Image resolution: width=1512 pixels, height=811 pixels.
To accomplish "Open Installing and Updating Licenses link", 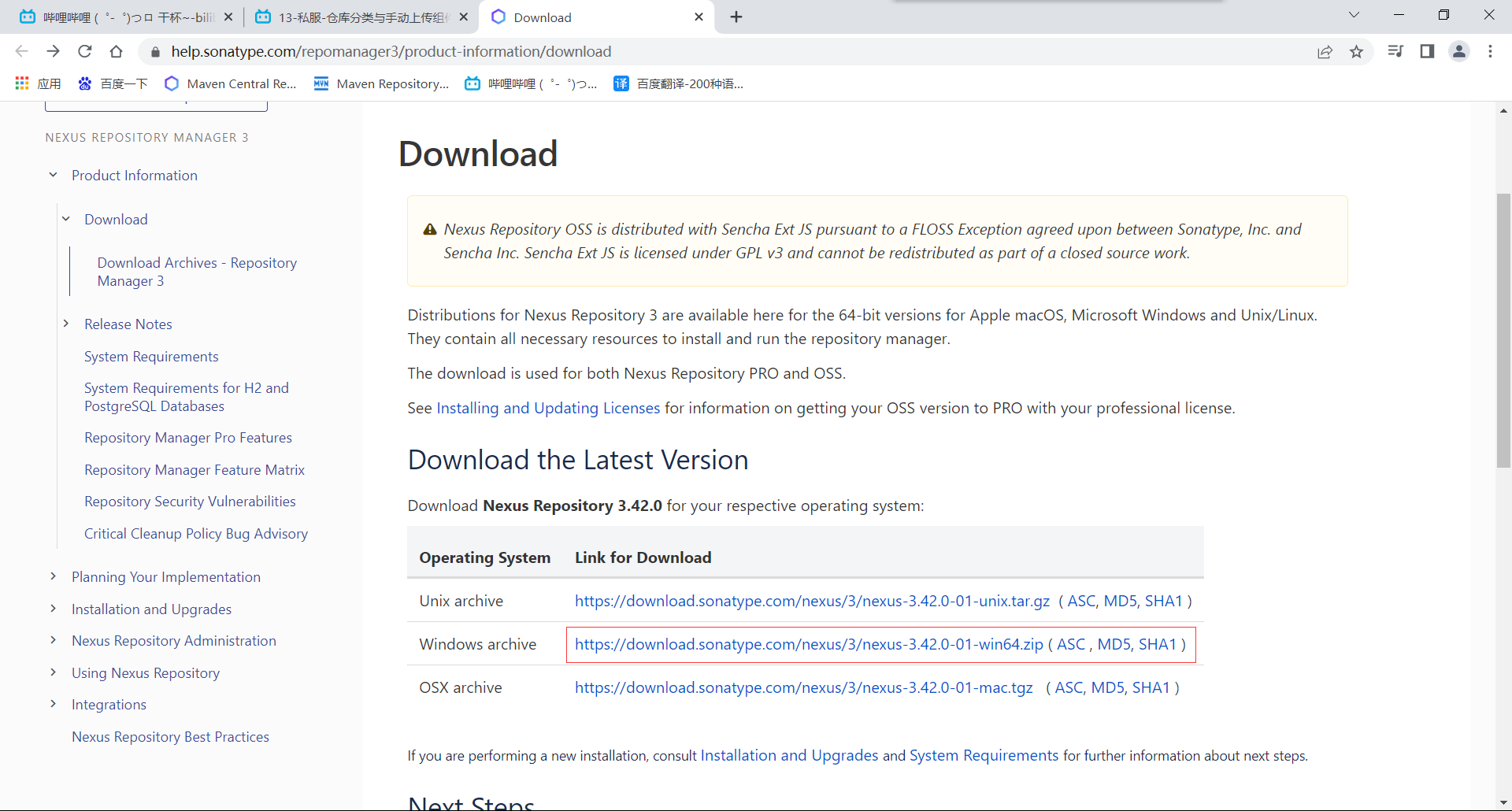I will coord(548,408).
